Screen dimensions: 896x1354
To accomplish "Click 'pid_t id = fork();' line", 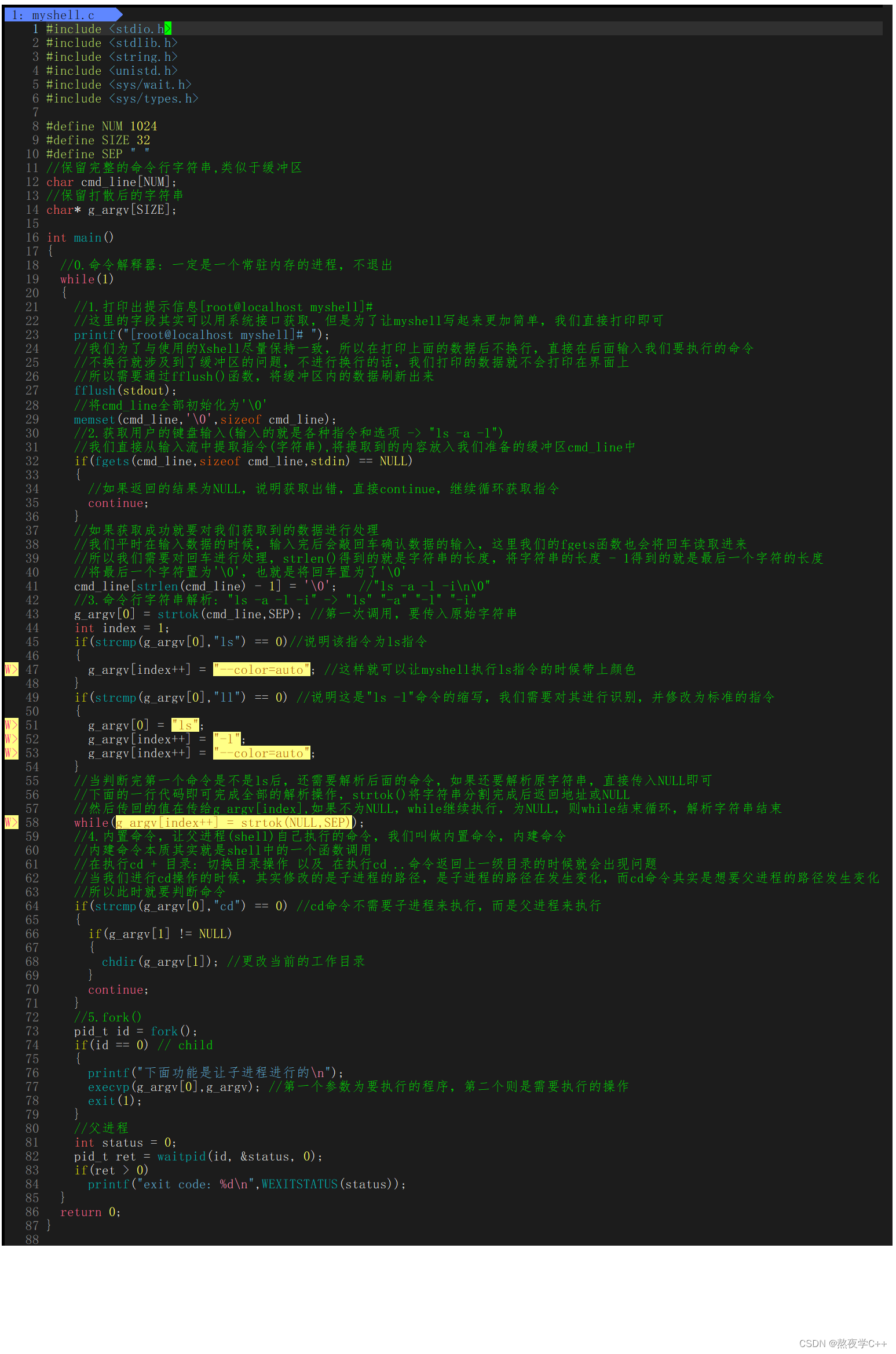I will click(136, 1031).
